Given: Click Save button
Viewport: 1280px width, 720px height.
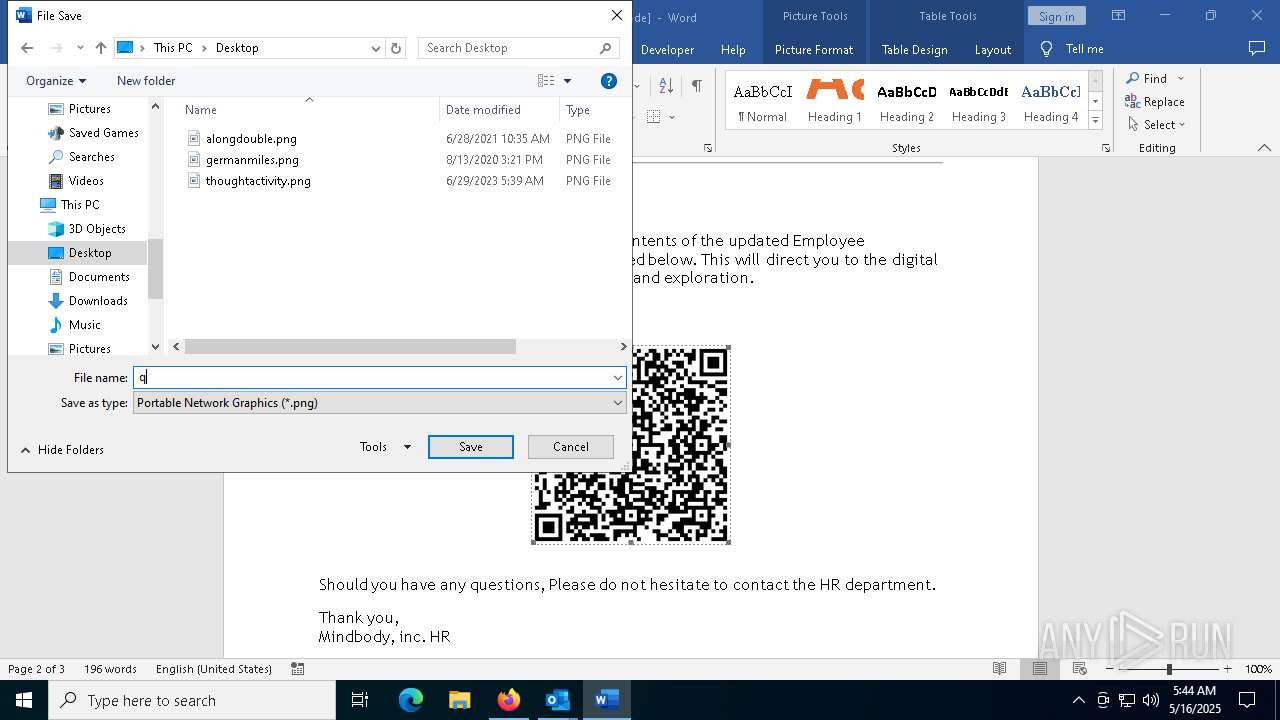Looking at the screenshot, I should click(x=471, y=447).
